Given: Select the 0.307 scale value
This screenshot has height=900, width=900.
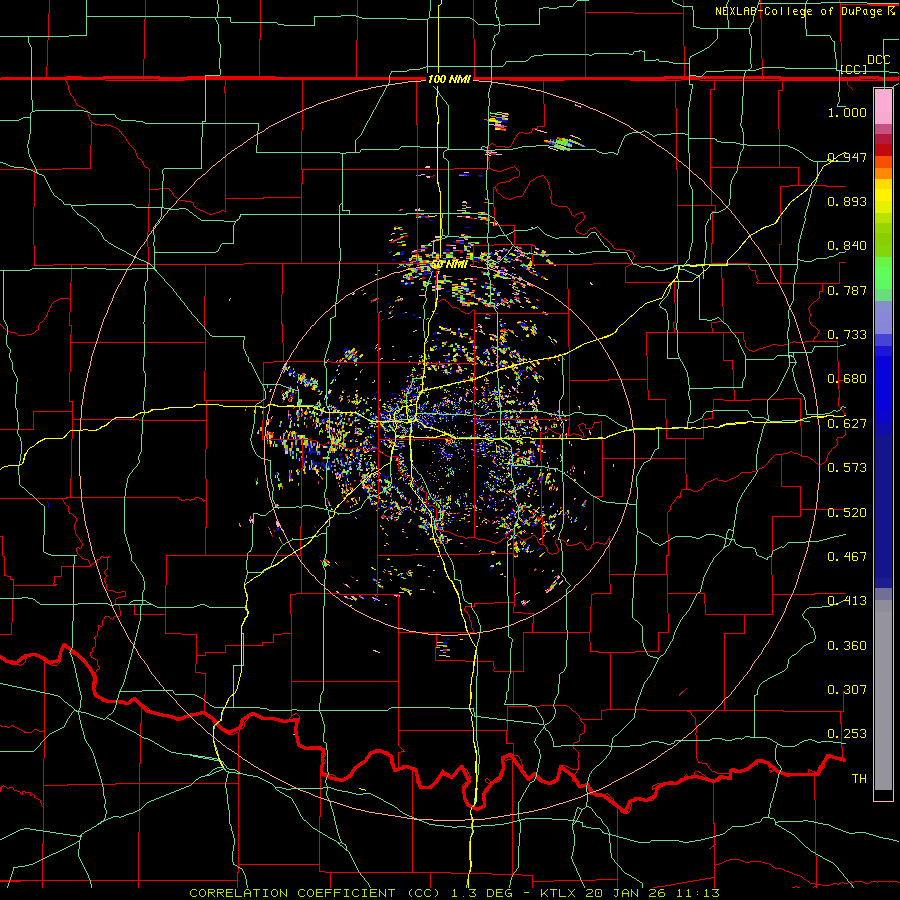Looking at the screenshot, I should click(847, 690).
